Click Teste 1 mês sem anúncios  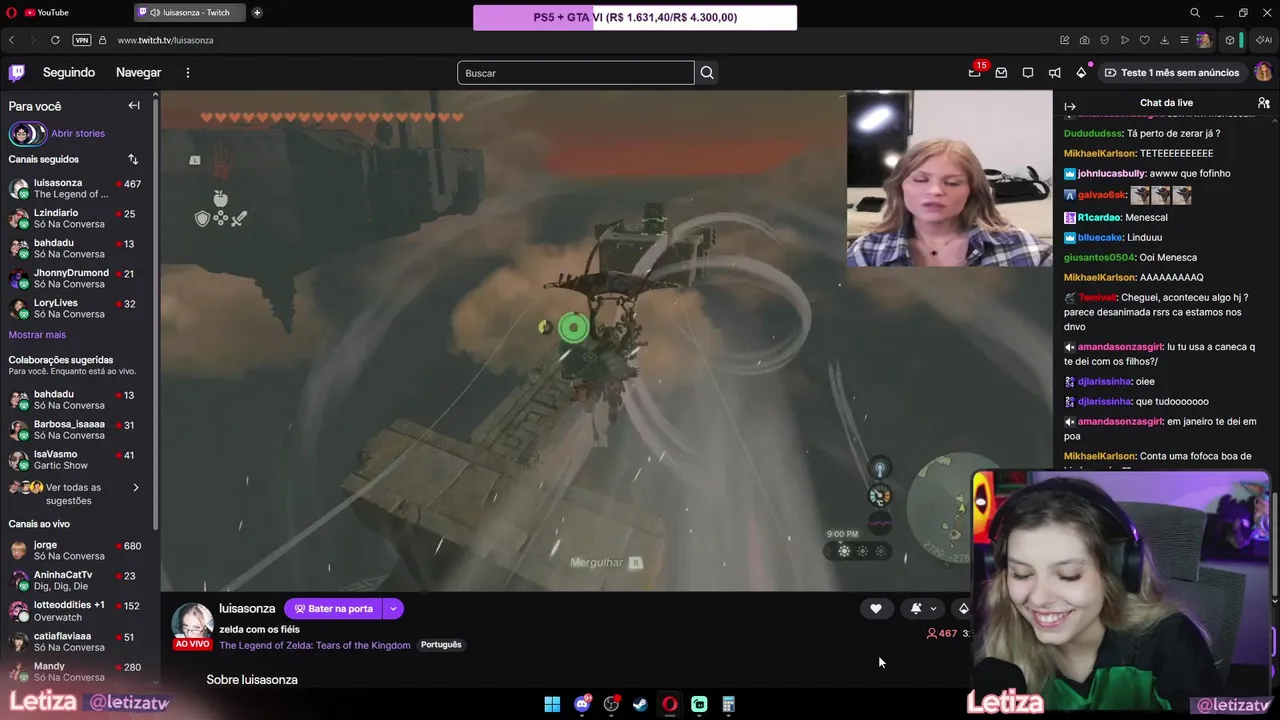pyautogui.click(x=1171, y=72)
